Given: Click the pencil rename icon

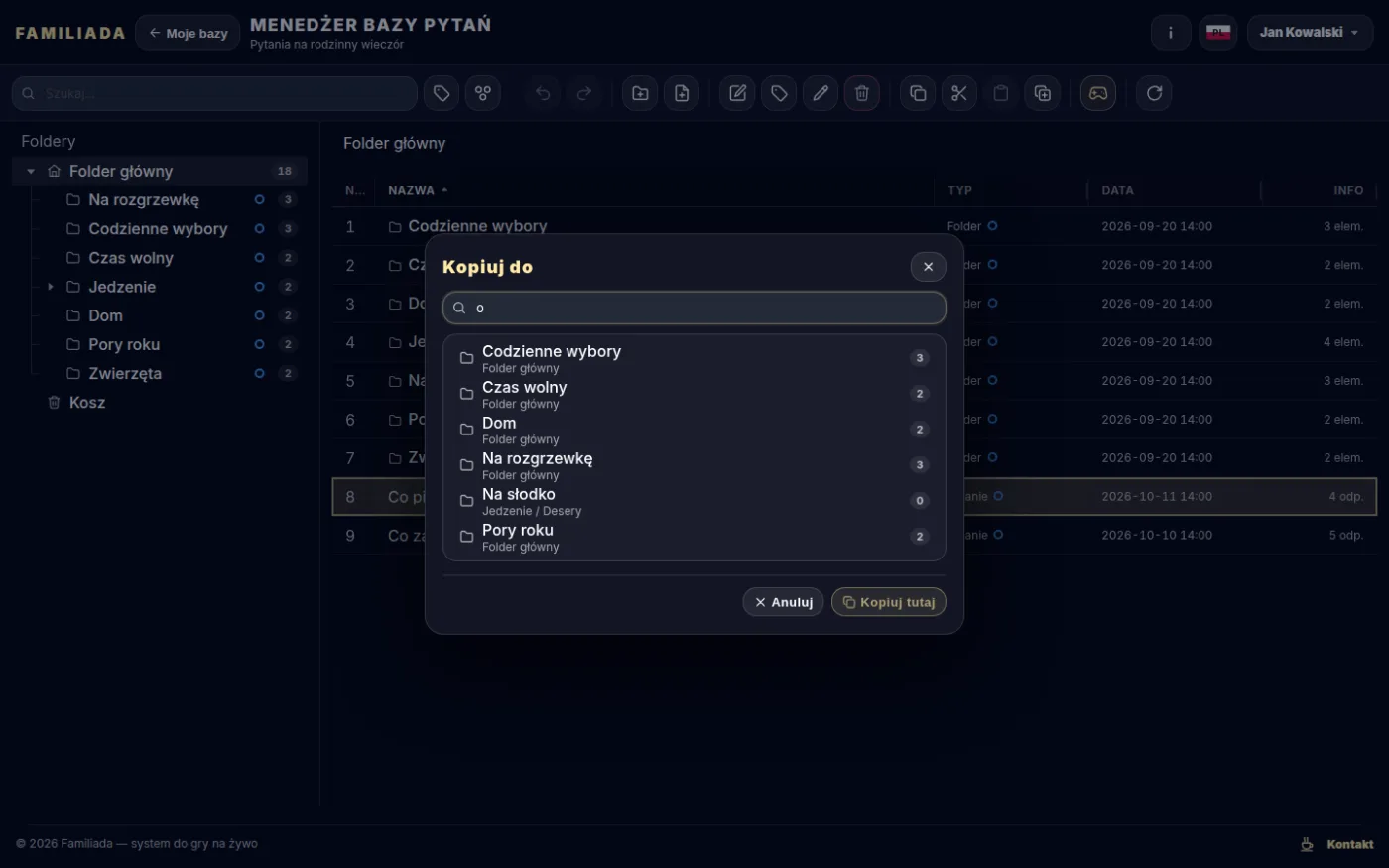Looking at the screenshot, I should (x=821, y=93).
